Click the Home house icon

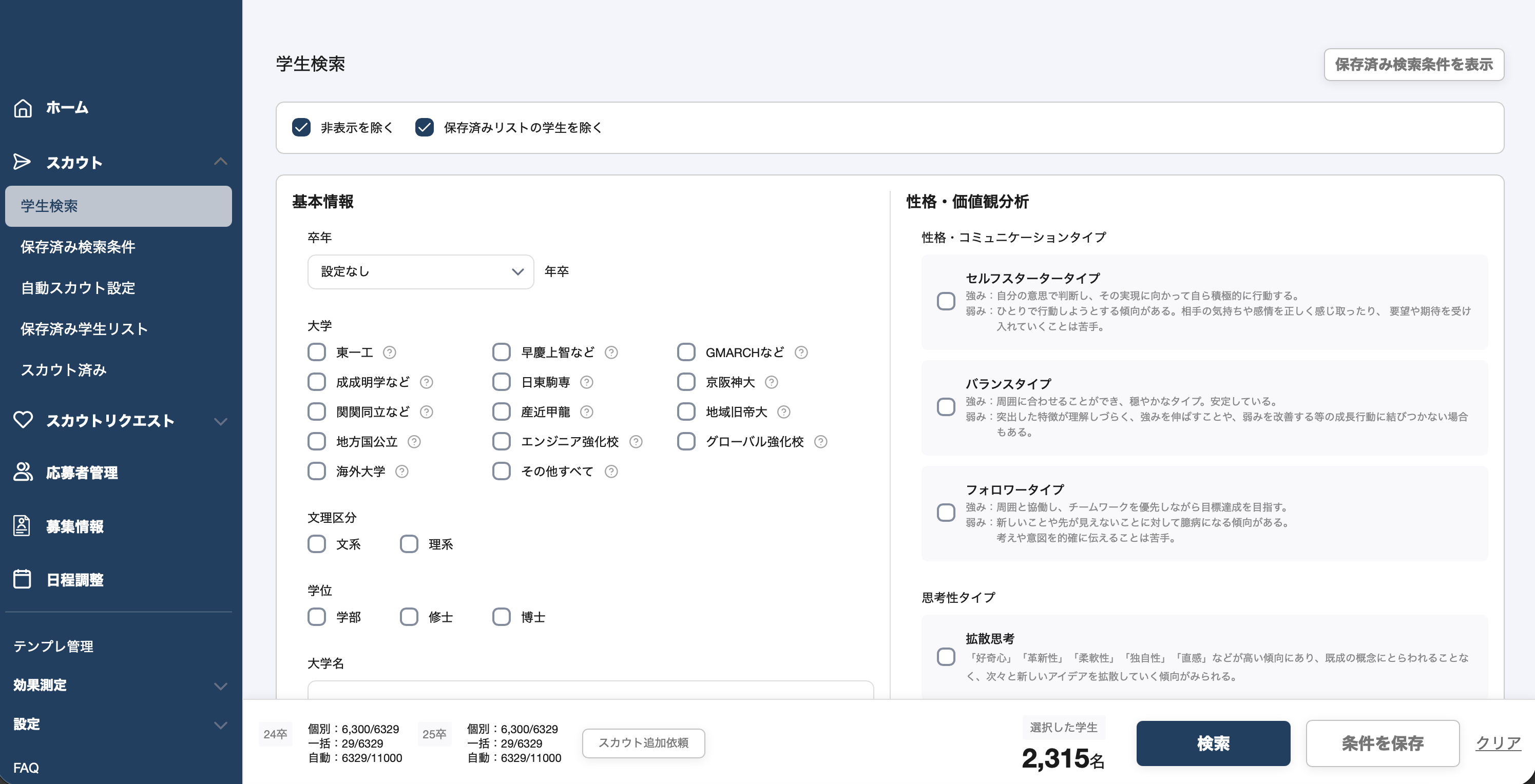pos(23,108)
